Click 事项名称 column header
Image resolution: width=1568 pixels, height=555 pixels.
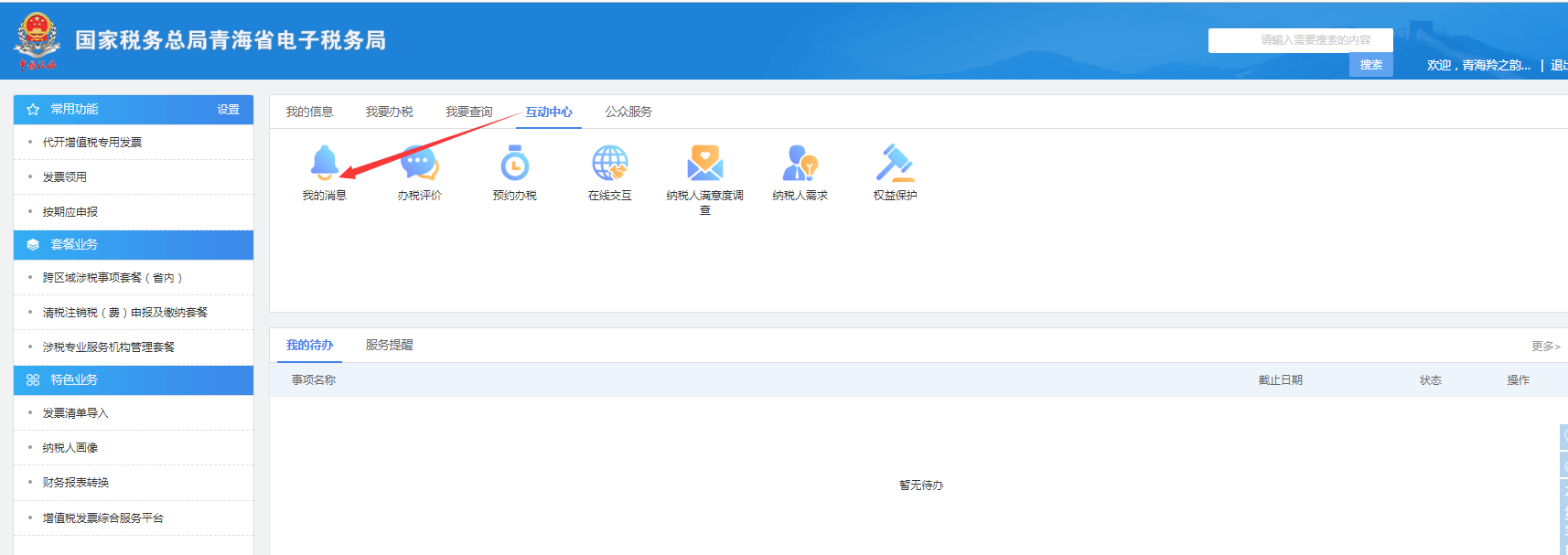click(314, 380)
